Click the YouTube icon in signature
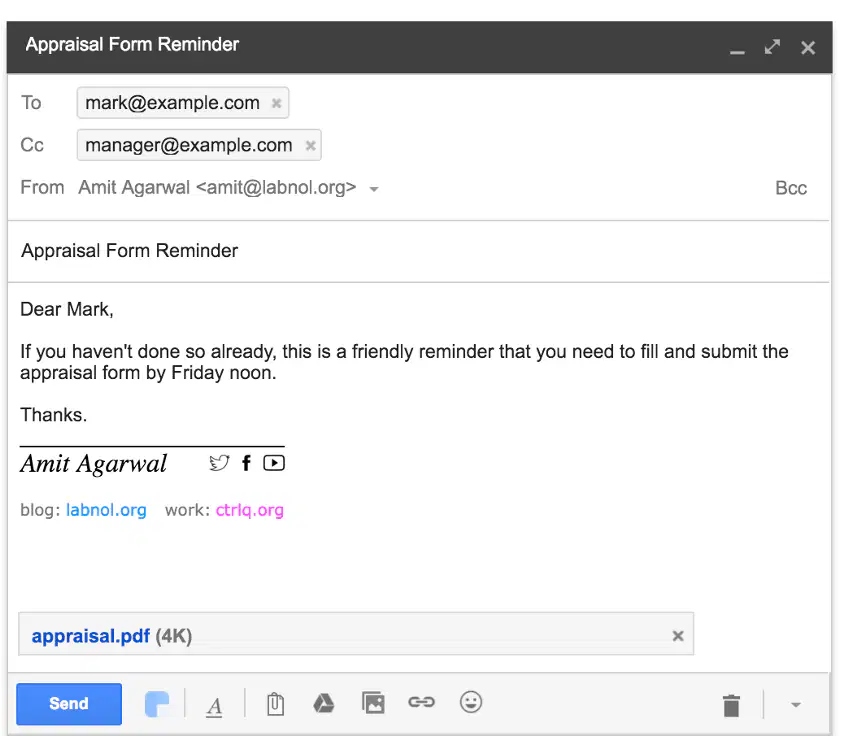852x736 pixels. click(x=274, y=463)
